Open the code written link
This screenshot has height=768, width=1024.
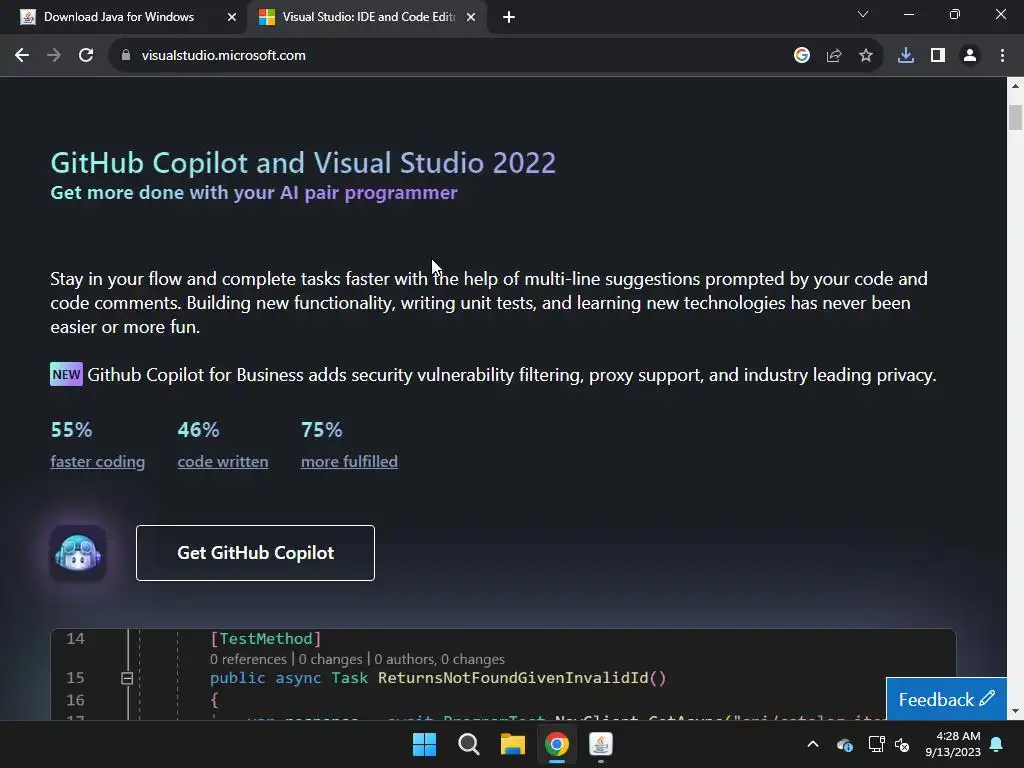point(223,462)
